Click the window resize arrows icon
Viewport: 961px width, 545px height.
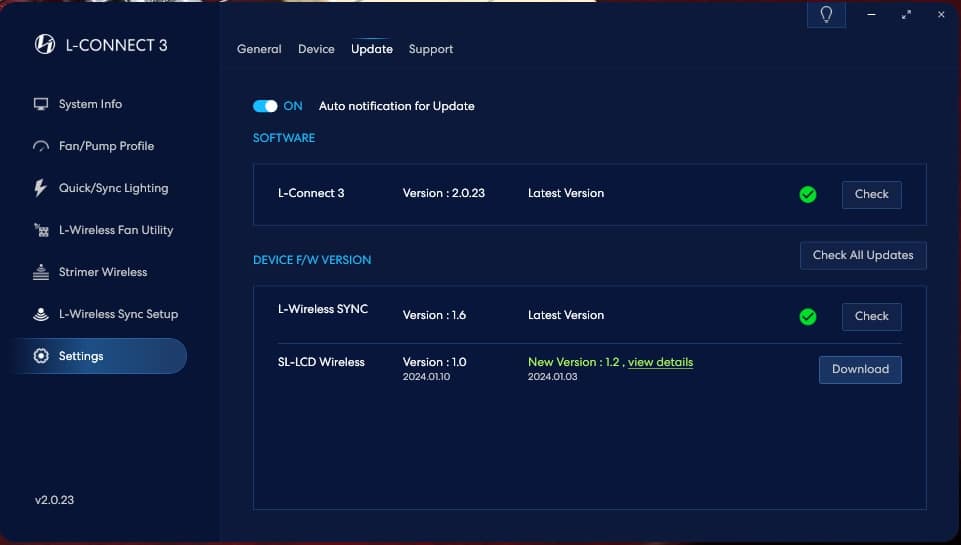[x=906, y=15]
